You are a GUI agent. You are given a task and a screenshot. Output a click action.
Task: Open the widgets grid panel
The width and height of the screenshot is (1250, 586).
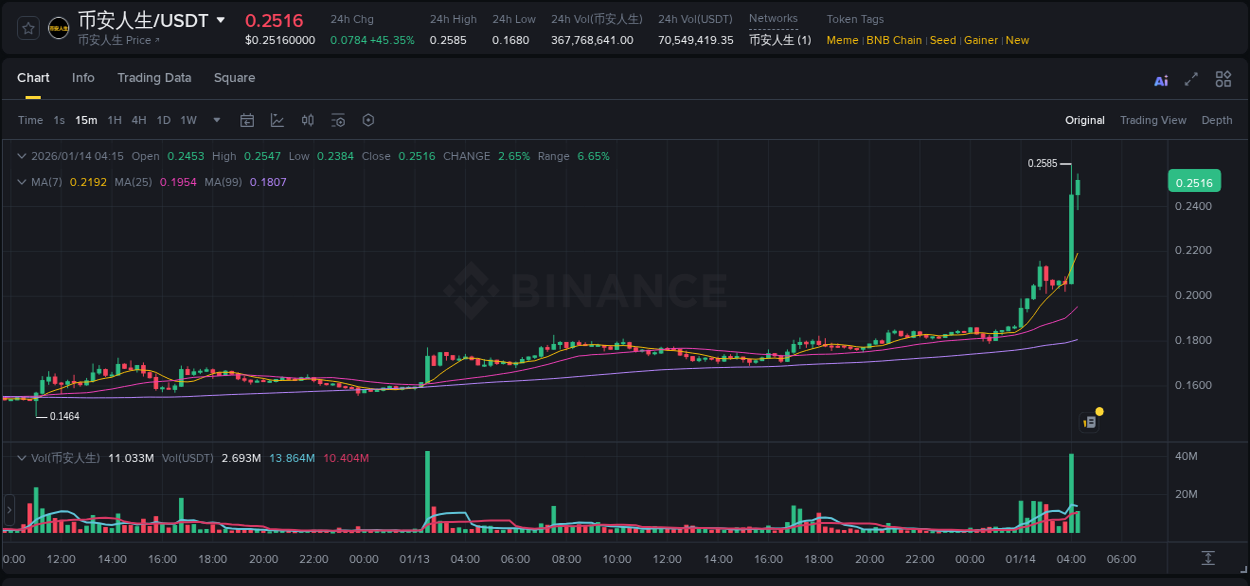[x=1223, y=79]
